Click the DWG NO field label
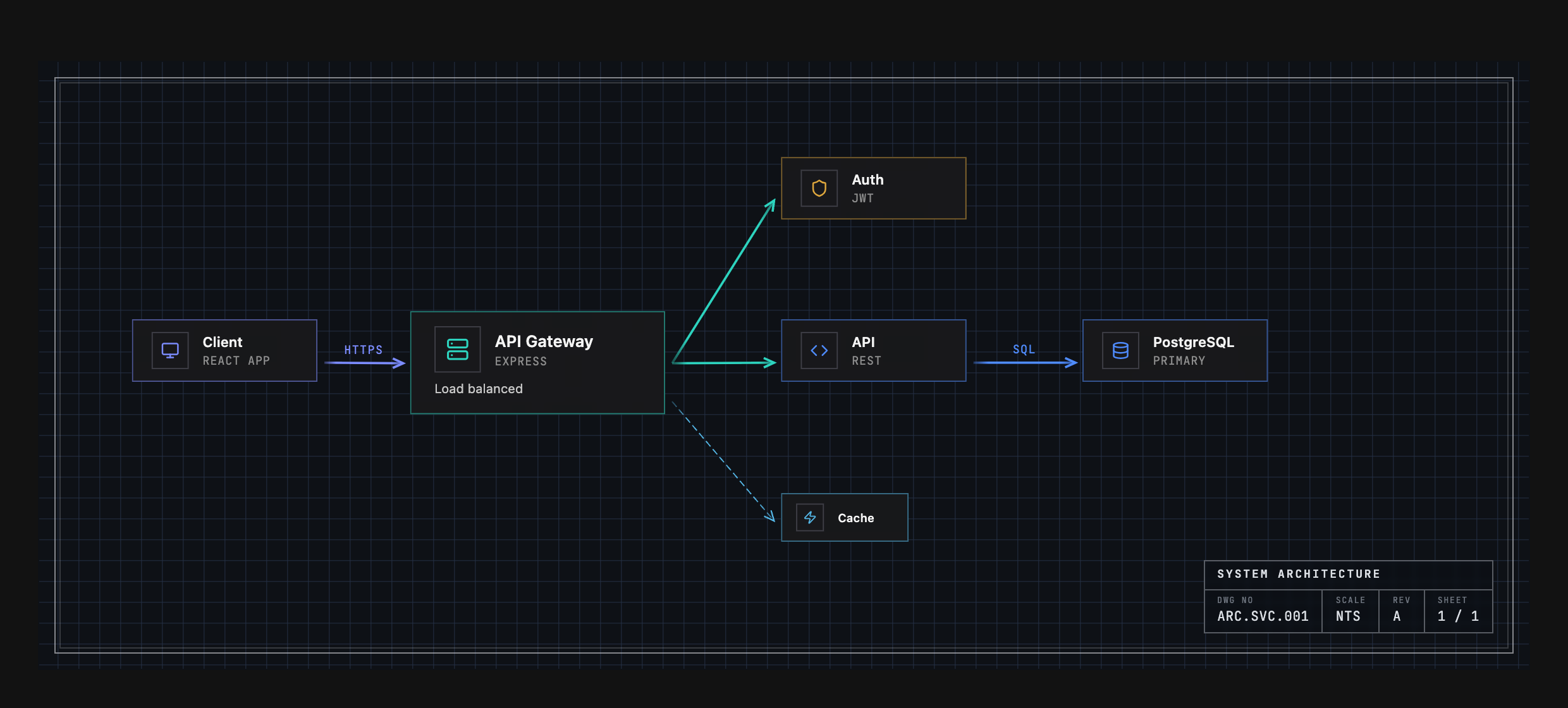1568x708 pixels. pyautogui.click(x=1235, y=600)
